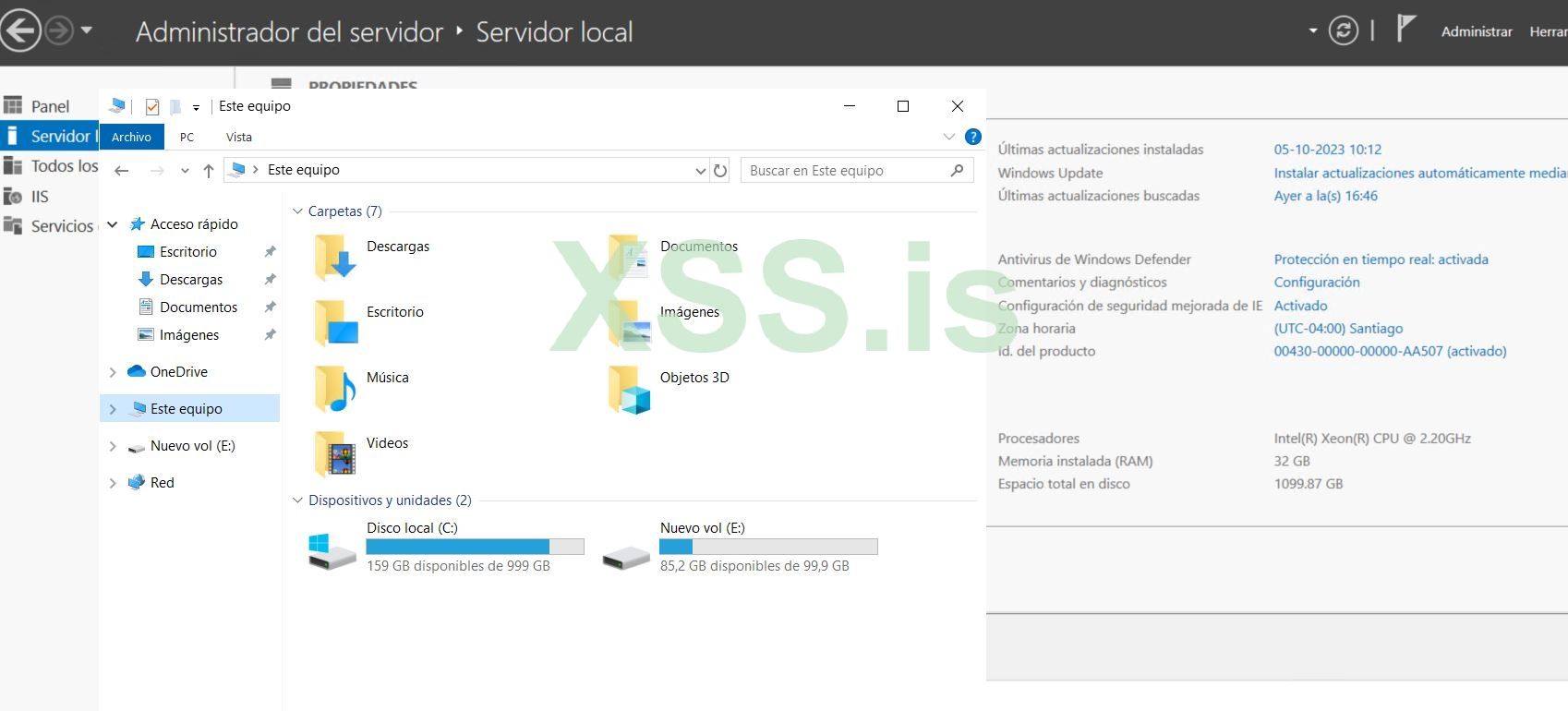Click the Server Manager back arrow
Screen dimensions: 1568x711
coord(20,30)
